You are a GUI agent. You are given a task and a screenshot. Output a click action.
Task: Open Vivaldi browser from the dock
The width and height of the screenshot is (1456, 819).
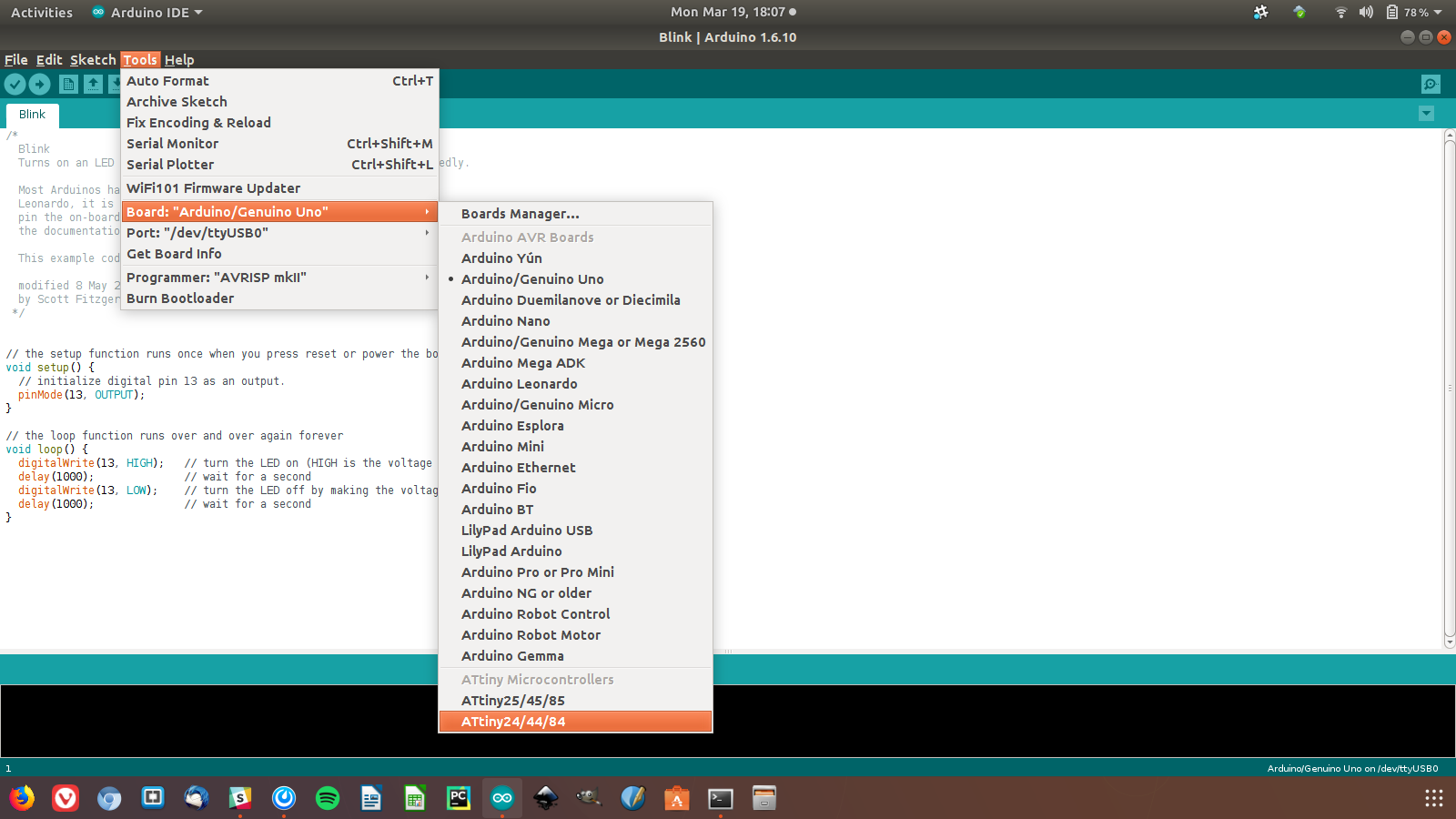pos(66,798)
